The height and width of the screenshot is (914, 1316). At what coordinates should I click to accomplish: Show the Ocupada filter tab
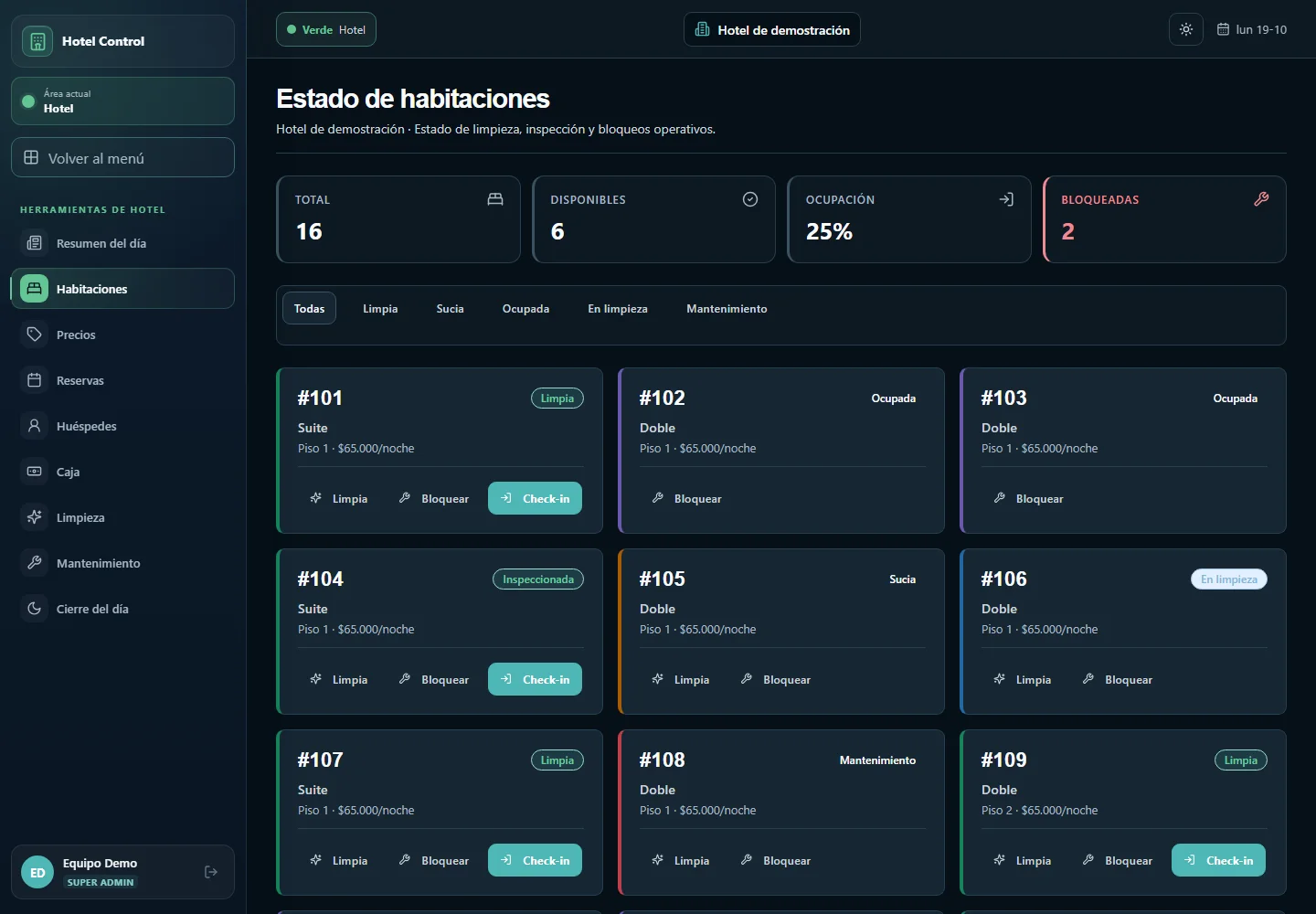[526, 309]
